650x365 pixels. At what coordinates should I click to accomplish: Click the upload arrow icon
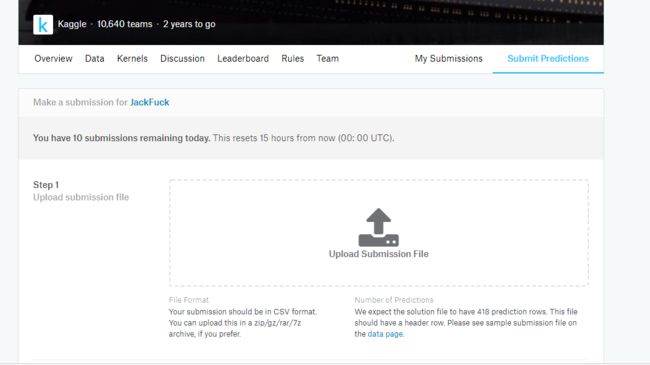378,227
